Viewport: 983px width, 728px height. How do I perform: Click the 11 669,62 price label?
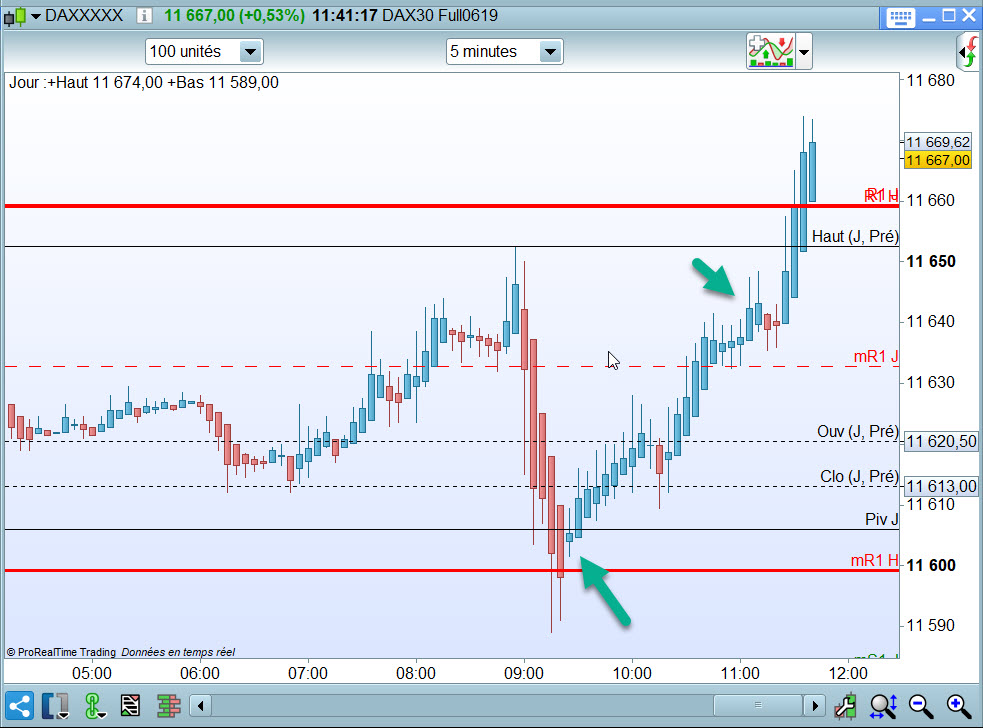[x=938, y=142]
